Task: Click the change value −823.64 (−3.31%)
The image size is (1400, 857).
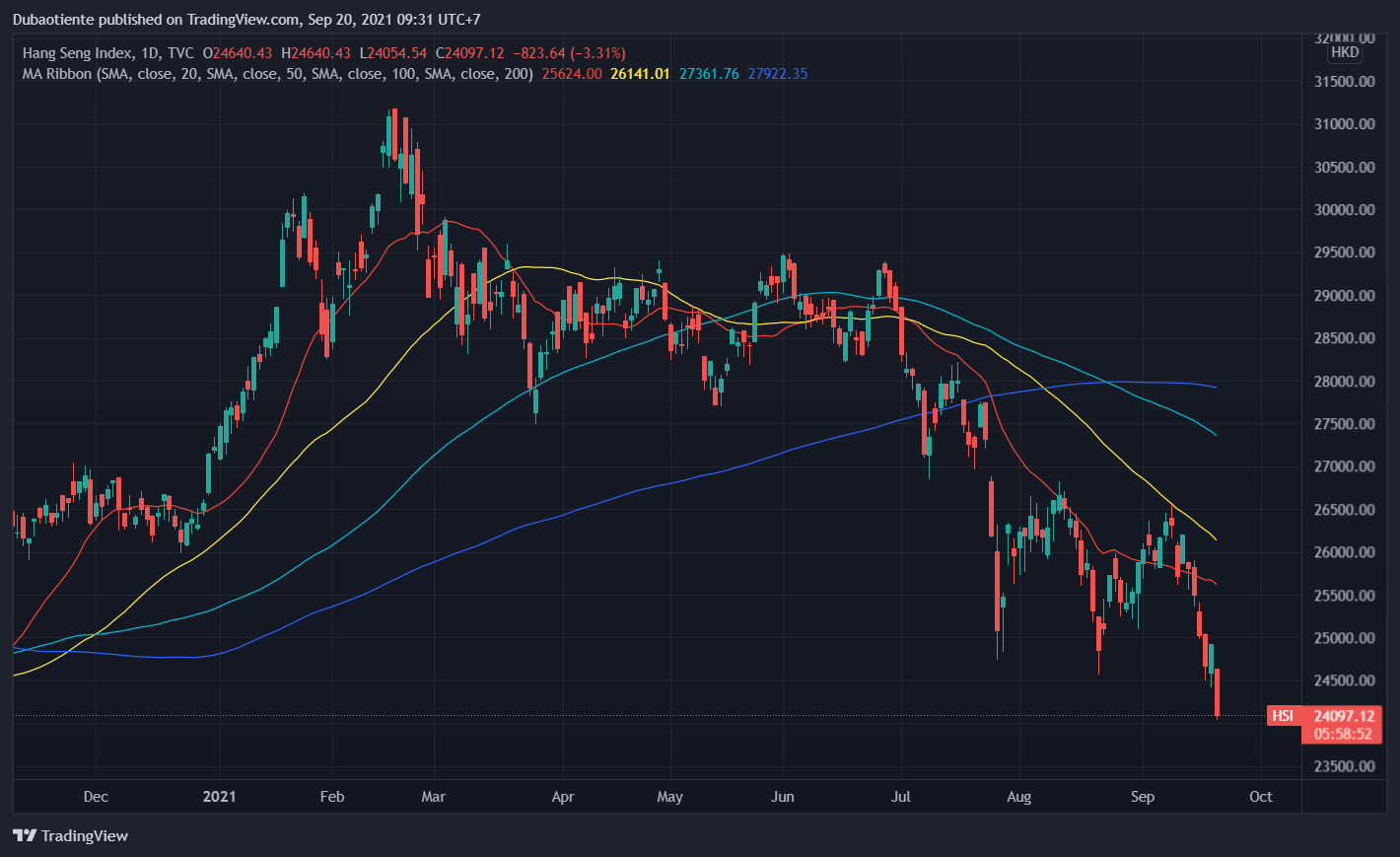Action: [569, 53]
